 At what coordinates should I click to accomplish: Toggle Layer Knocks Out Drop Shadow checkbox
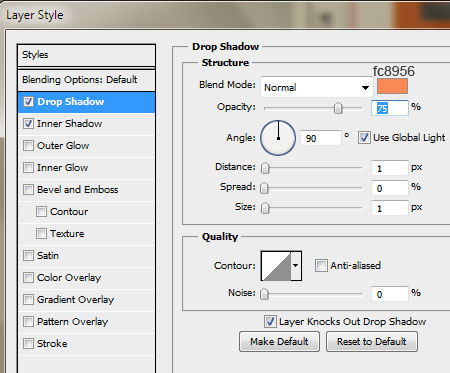point(270,322)
